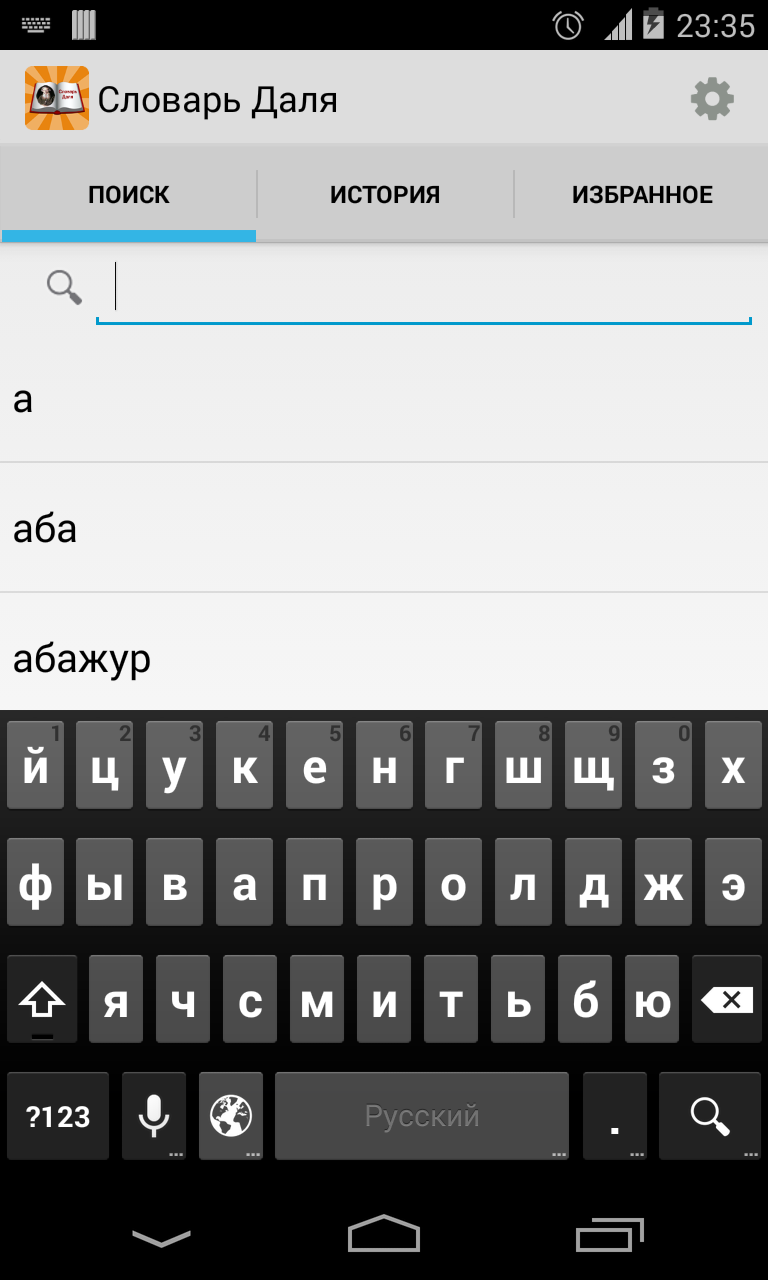Tap the letter ж key
The height and width of the screenshot is (1280, 768).
664,882
